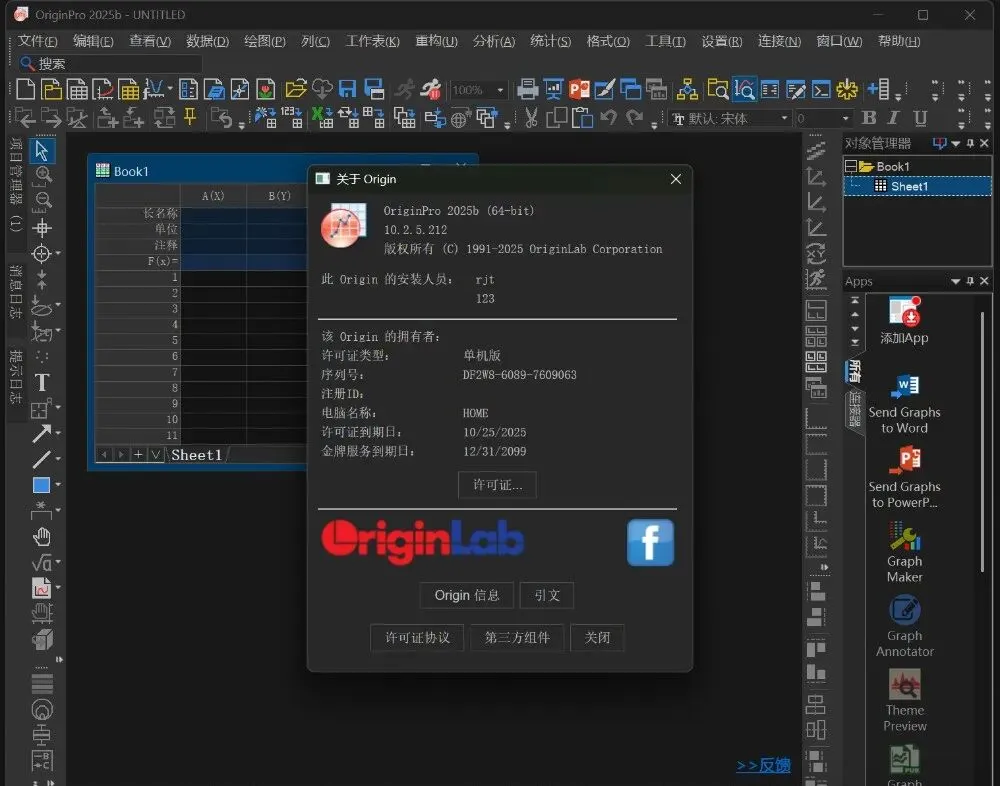Screen dimensions: 1000x786
Task: Select the Text tool in left toolbar
Action: 42,382
